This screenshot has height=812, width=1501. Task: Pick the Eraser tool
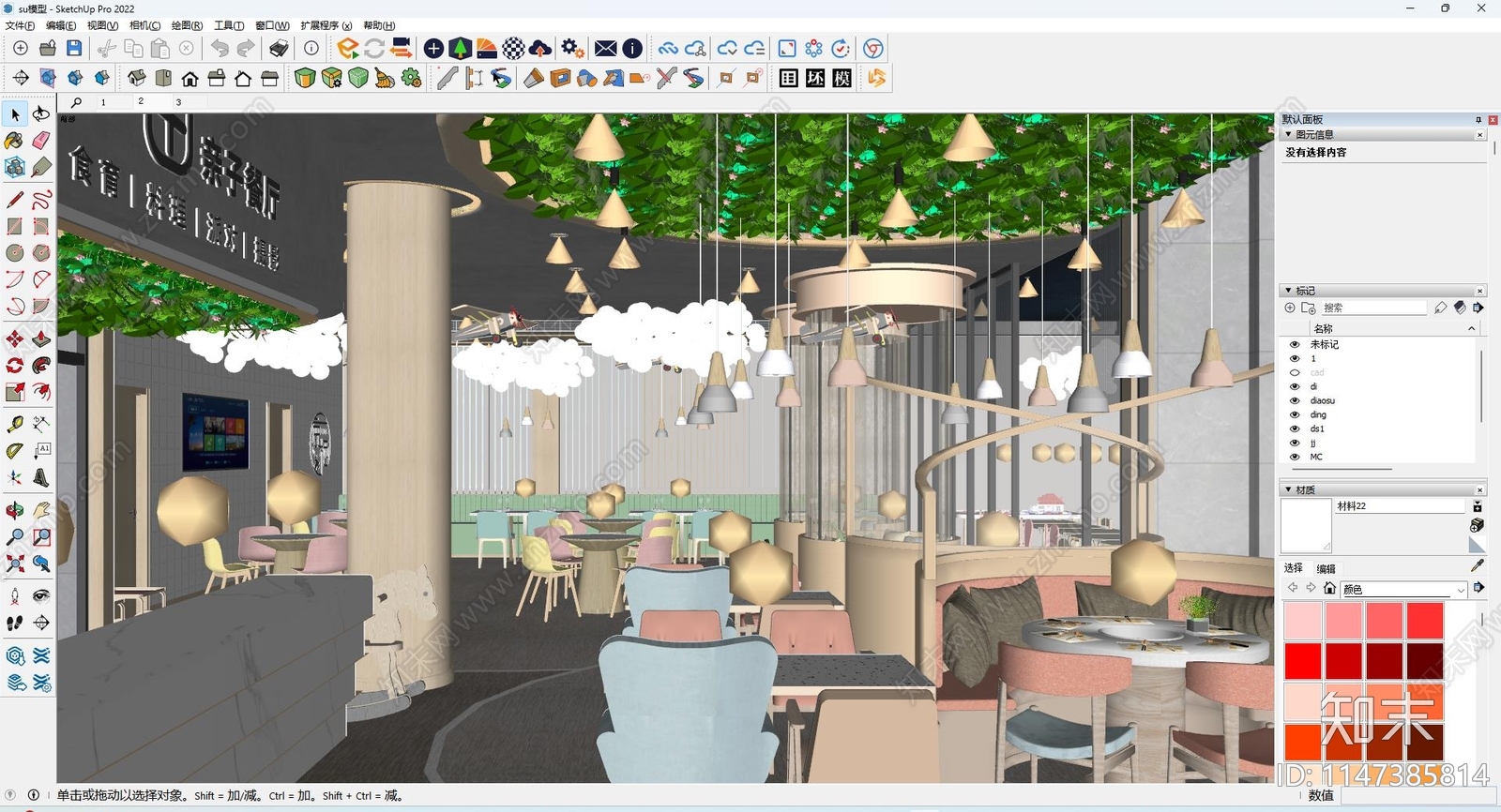[x=41, y=141]
